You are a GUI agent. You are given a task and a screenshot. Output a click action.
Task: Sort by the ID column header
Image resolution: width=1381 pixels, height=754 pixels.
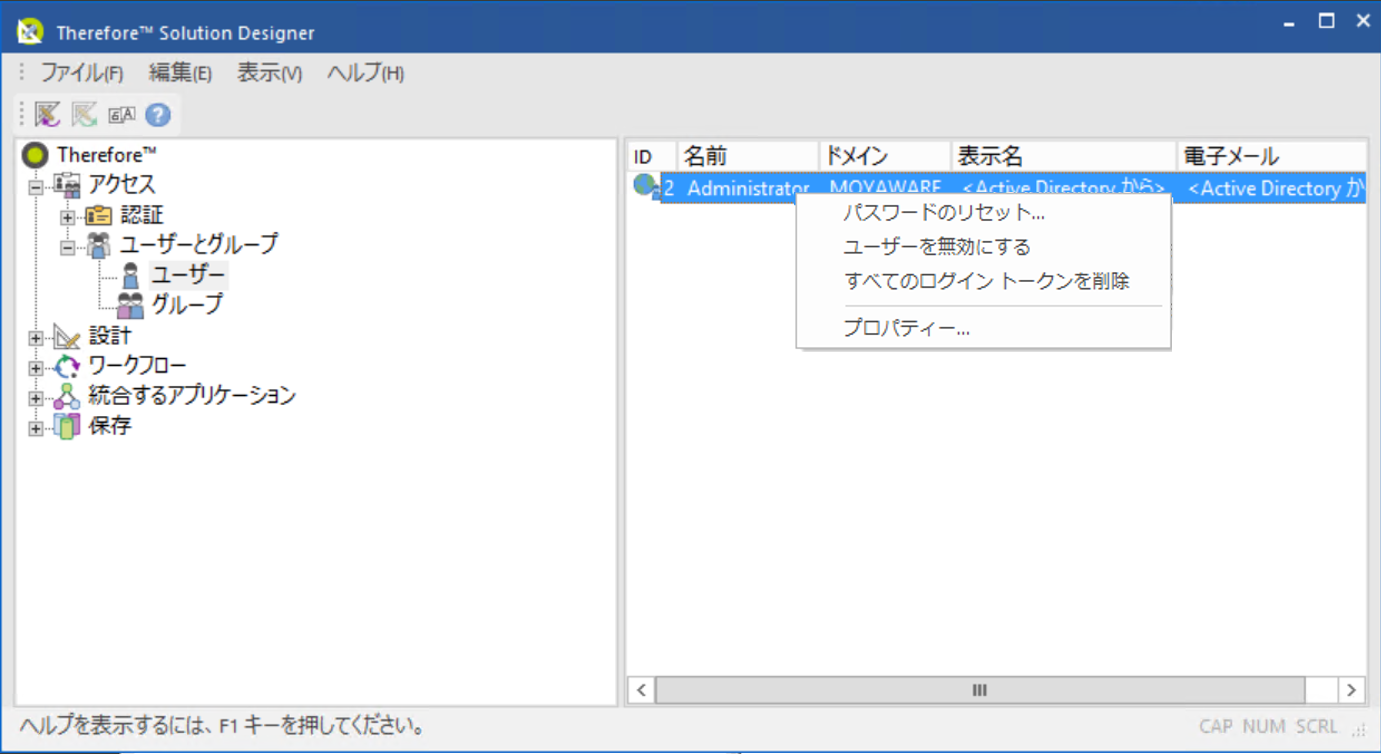click(x=651, y=157)
